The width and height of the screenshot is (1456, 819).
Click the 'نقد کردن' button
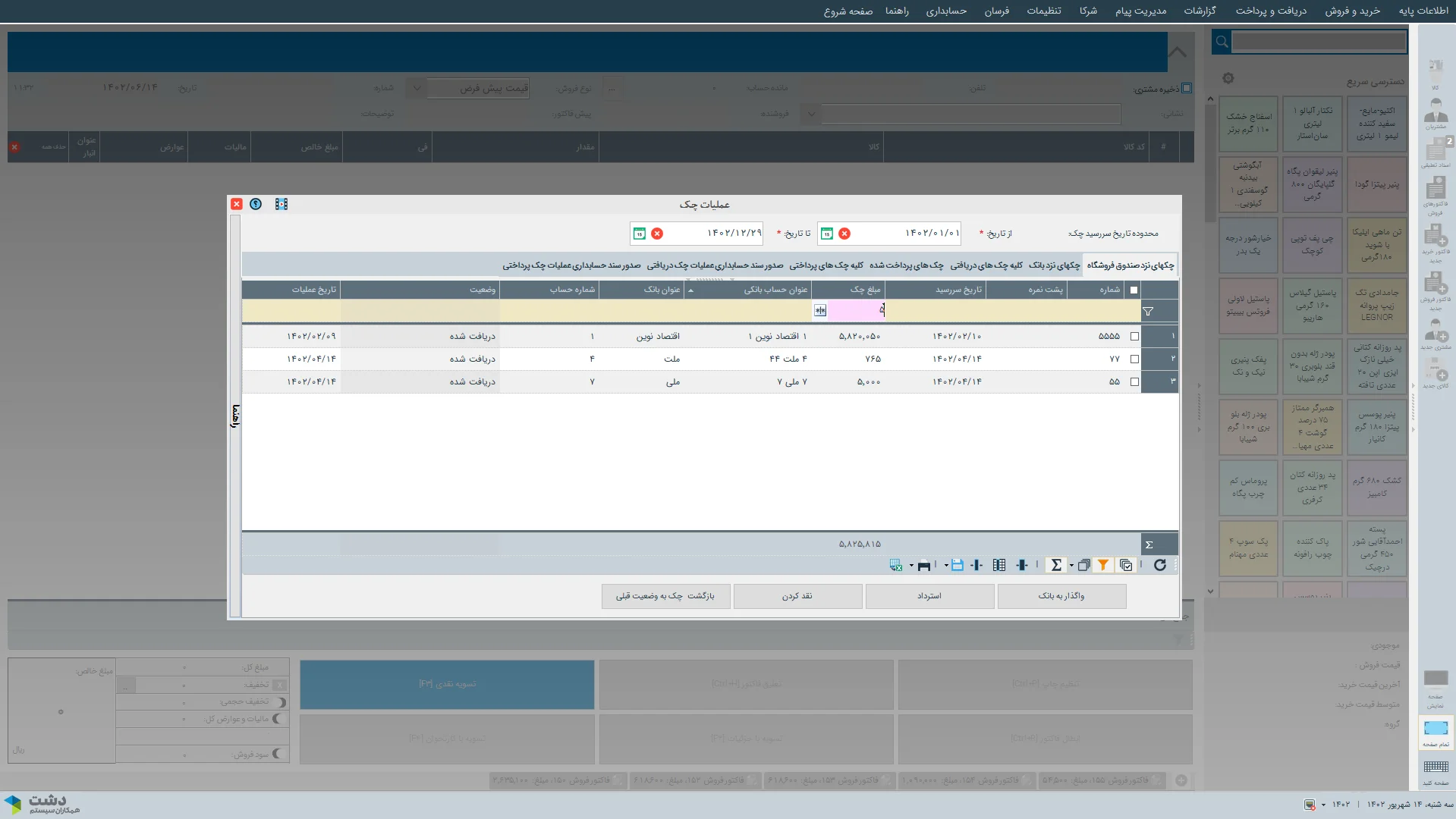point(797,596)
